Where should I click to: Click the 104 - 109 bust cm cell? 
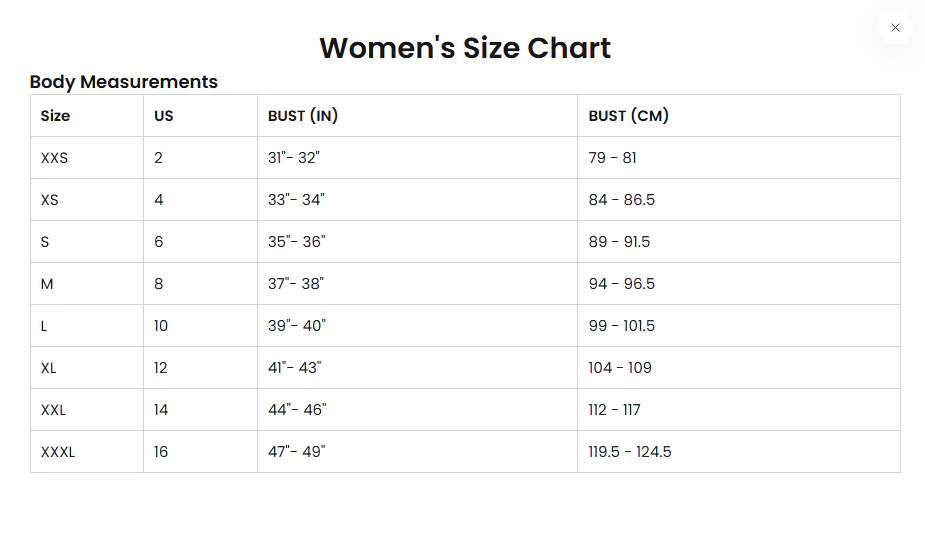click(x=620, y=368)
